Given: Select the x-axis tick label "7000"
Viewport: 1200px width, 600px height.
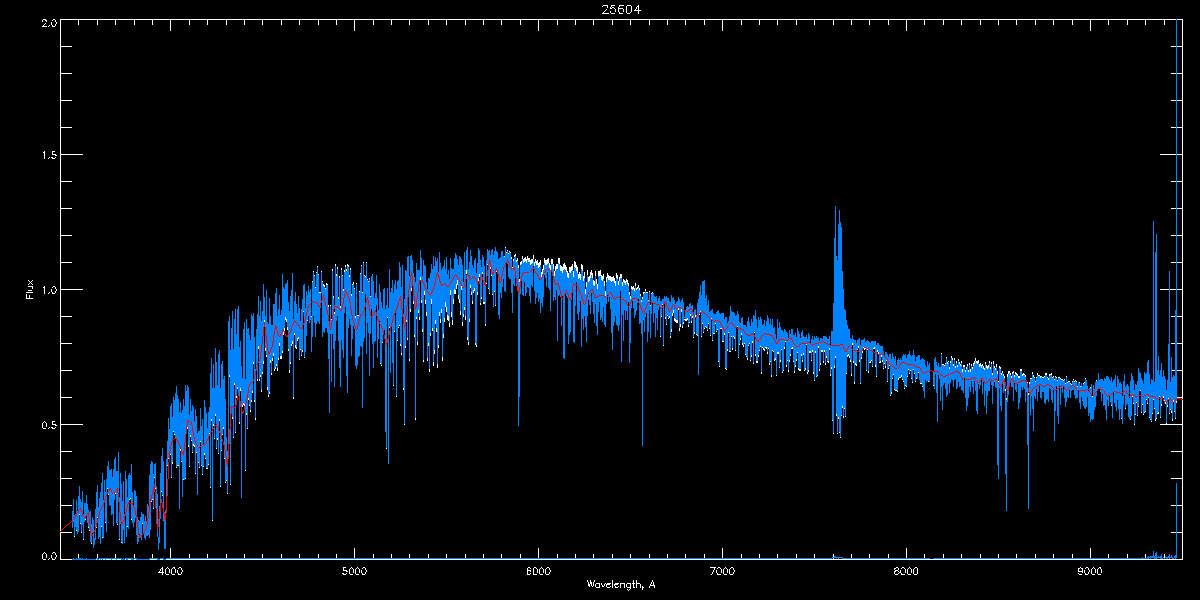Looking at the screenshot, I should pos(722,572).
